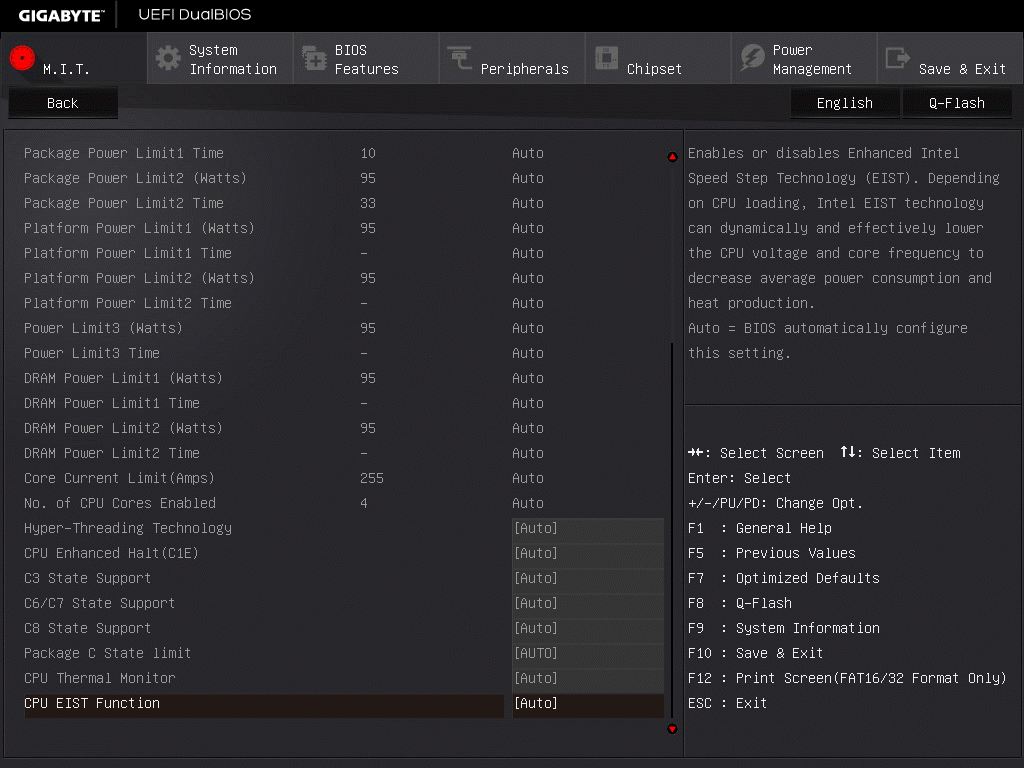1024x768 pixels.
Task: Select the Core Current Limit(Amps) label
Action: pyautogui.click(x=120, y=478)
